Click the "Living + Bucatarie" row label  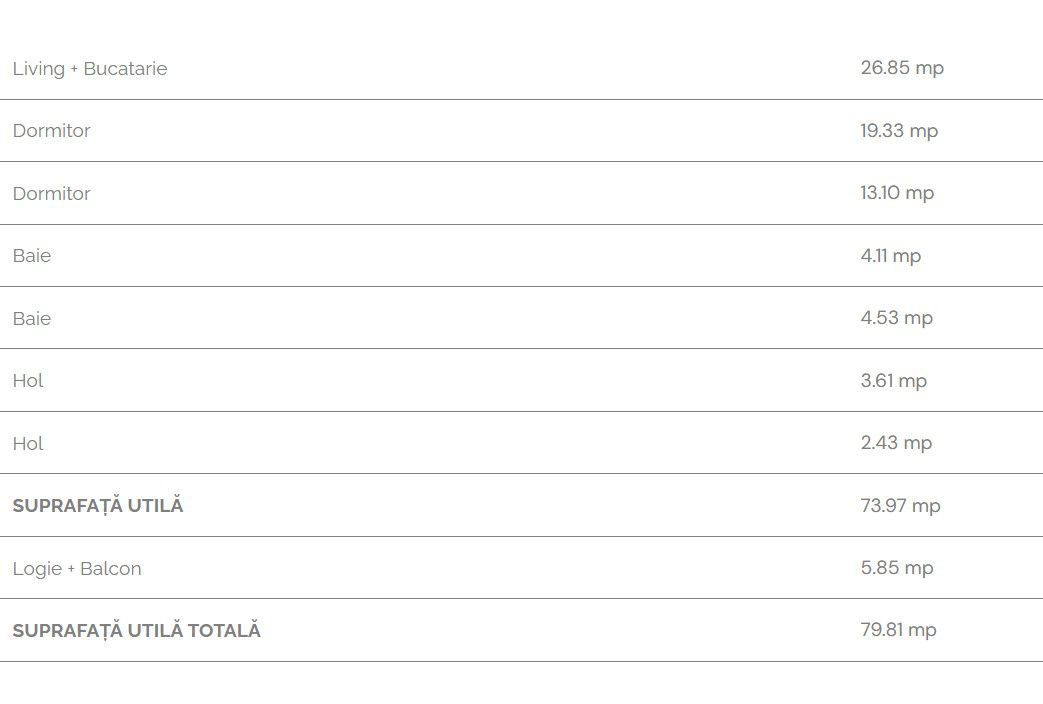coord(90,69)
